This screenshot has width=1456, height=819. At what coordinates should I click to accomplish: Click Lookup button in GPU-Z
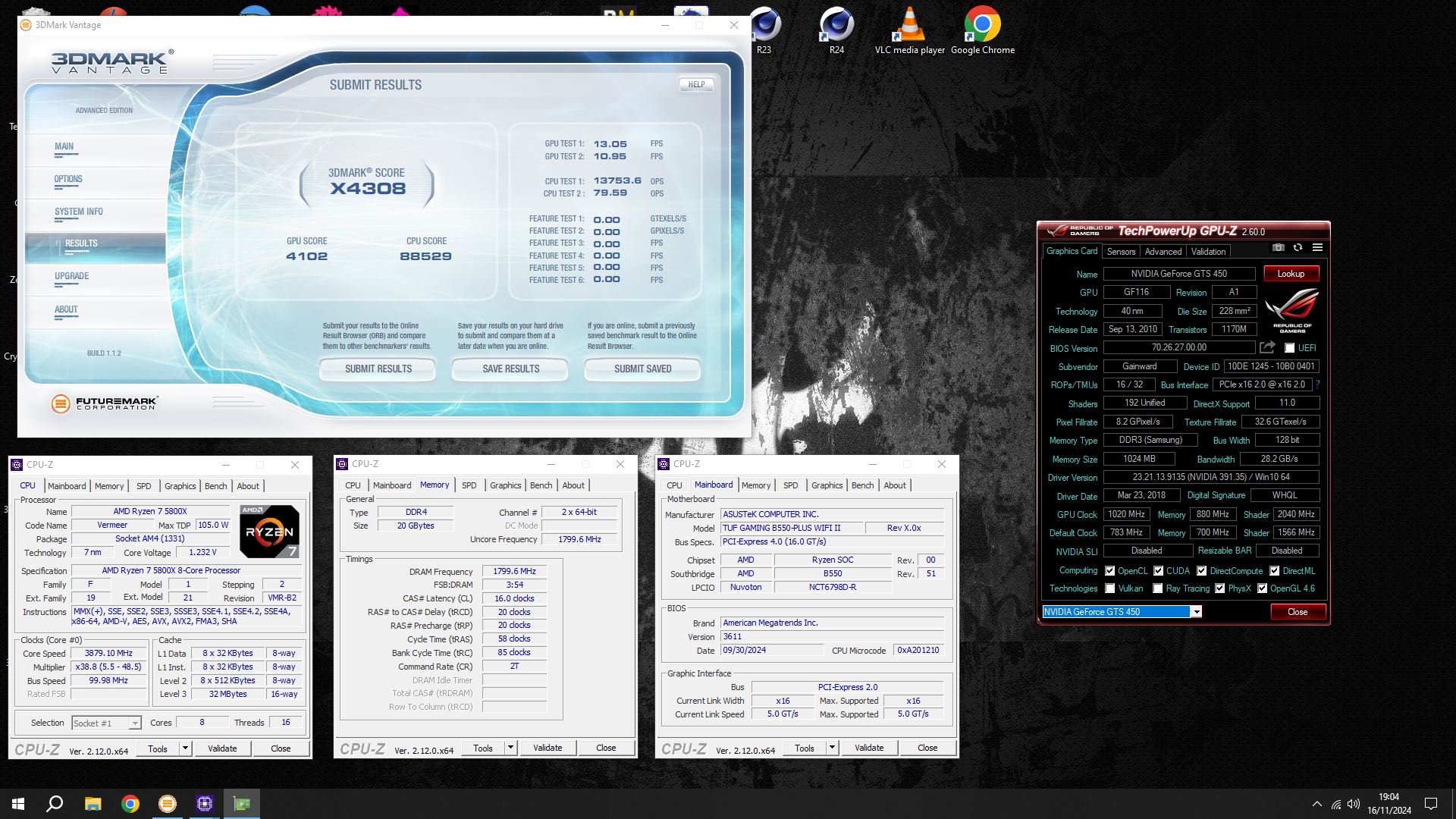click(1291, 274)
